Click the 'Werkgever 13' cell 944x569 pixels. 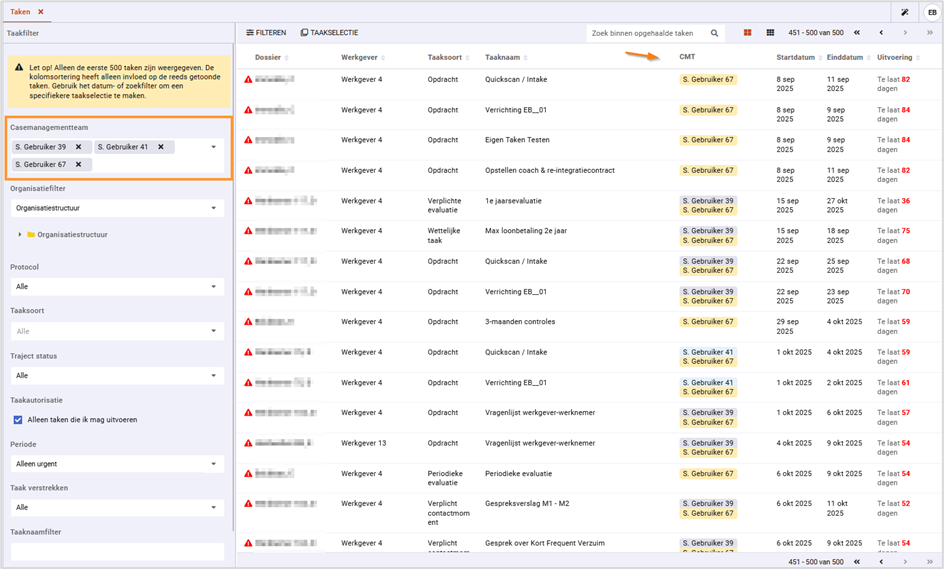pos(364,443)
